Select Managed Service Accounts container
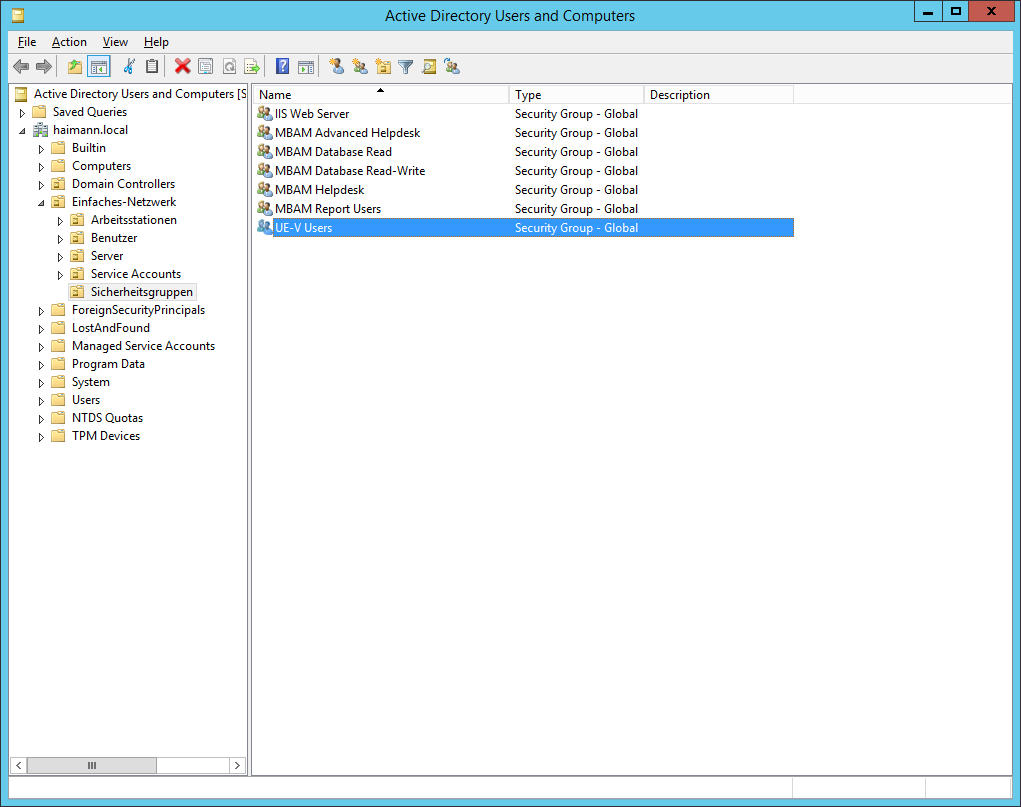The width and height of the screenshot is (1021, 807). point(143,346)
